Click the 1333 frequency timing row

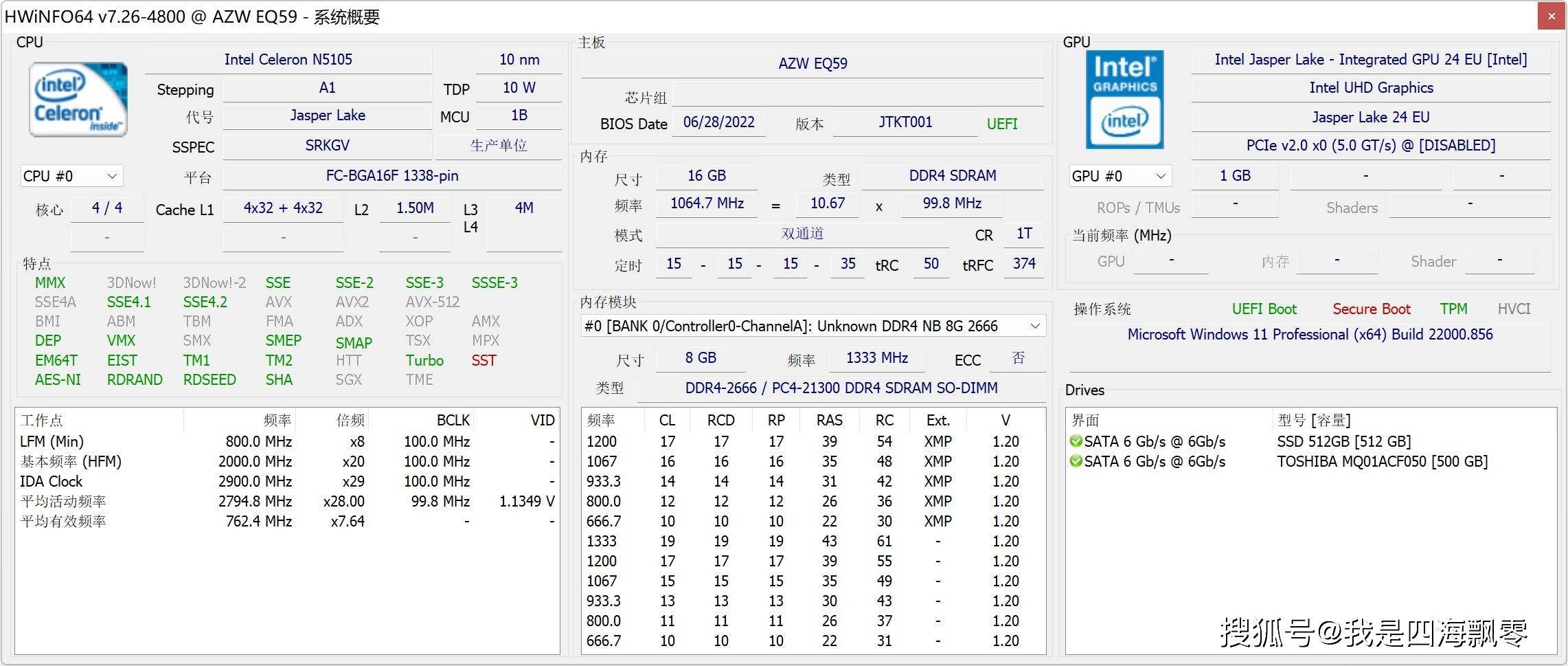813,541
